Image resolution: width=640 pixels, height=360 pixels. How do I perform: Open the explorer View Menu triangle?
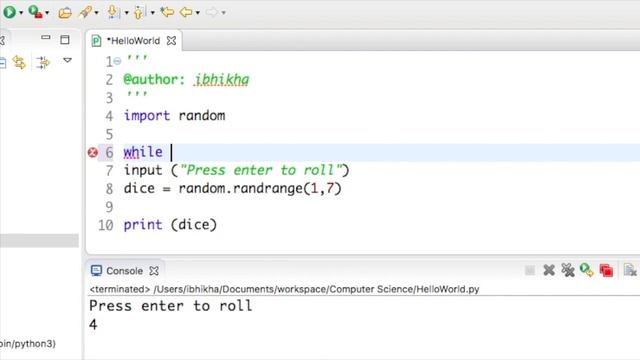[67, 60]
